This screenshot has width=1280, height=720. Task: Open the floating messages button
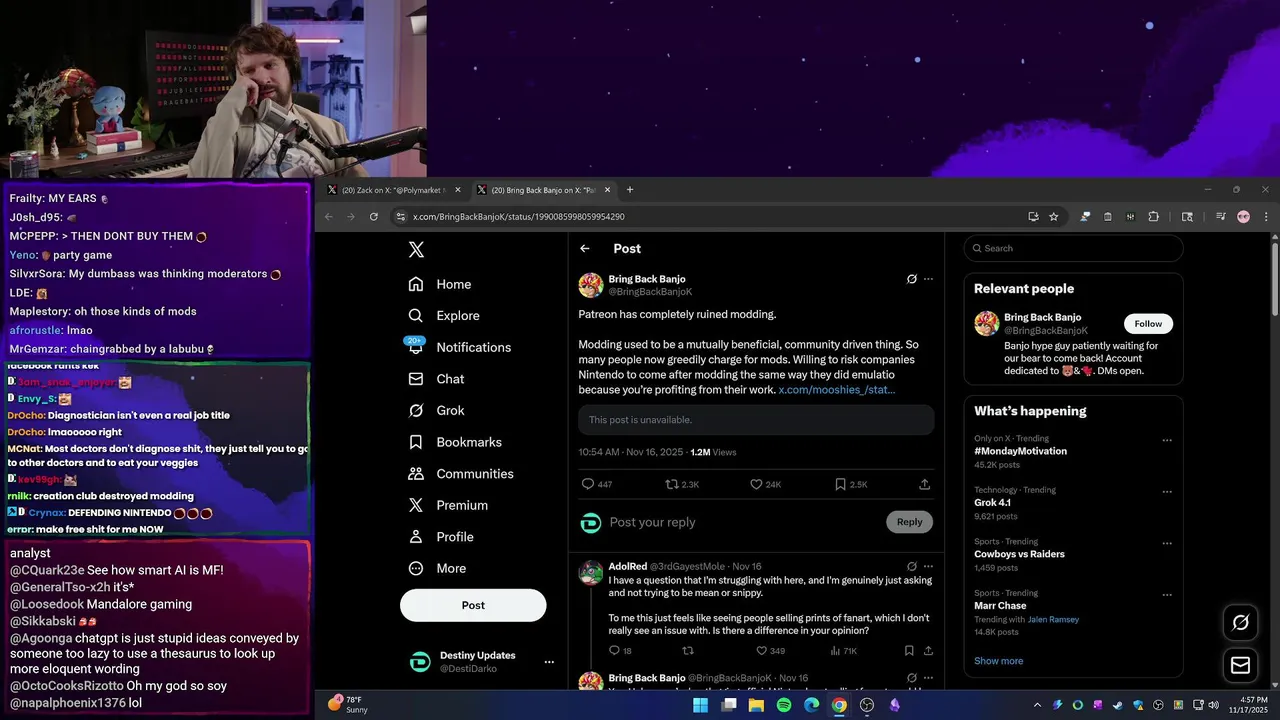click(1241, 665)
